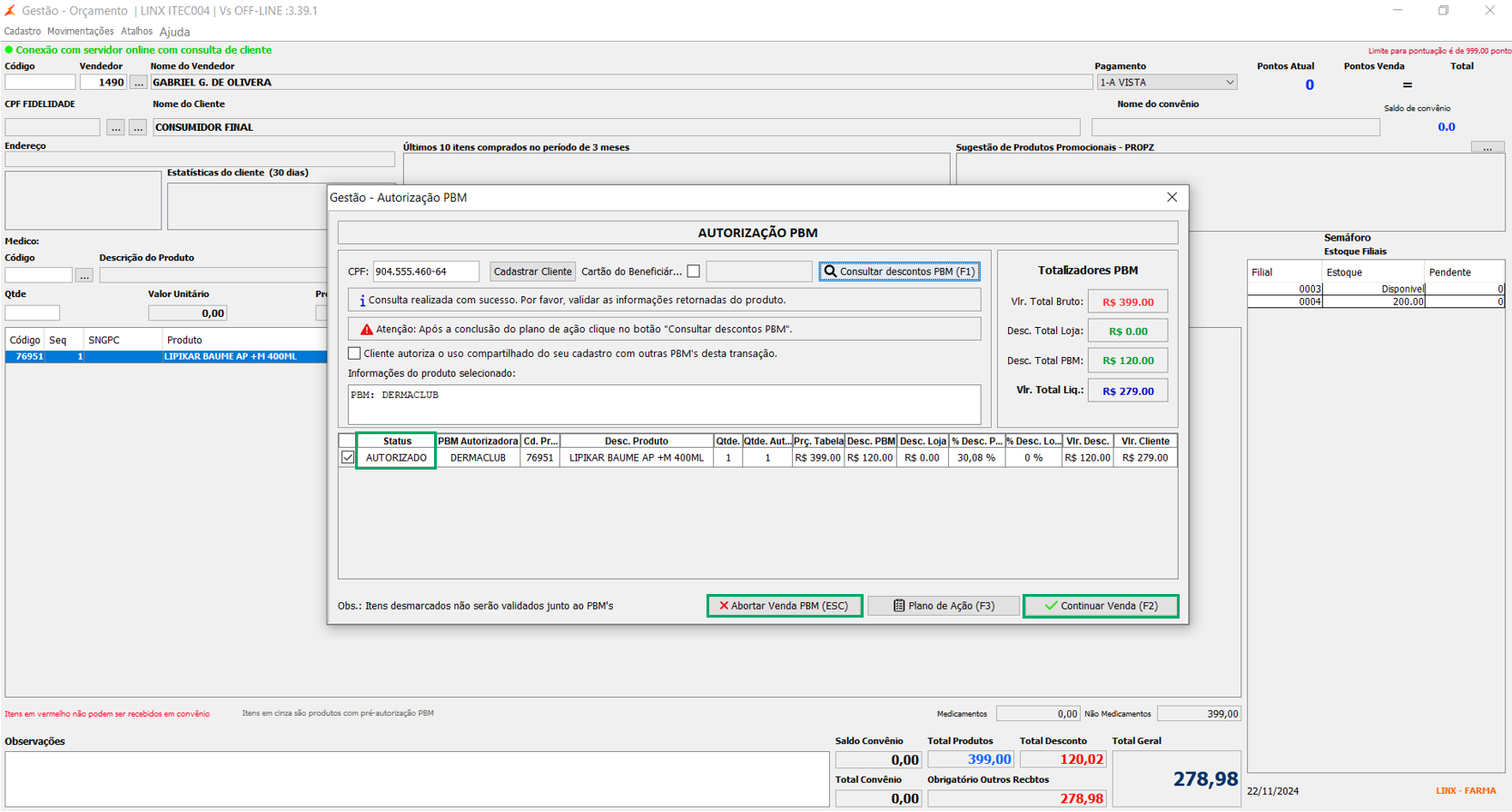Uncheck the AUTORIZADO product row checkbox
This screenshot has height=812, width=1512.
(x=348, y=458)
